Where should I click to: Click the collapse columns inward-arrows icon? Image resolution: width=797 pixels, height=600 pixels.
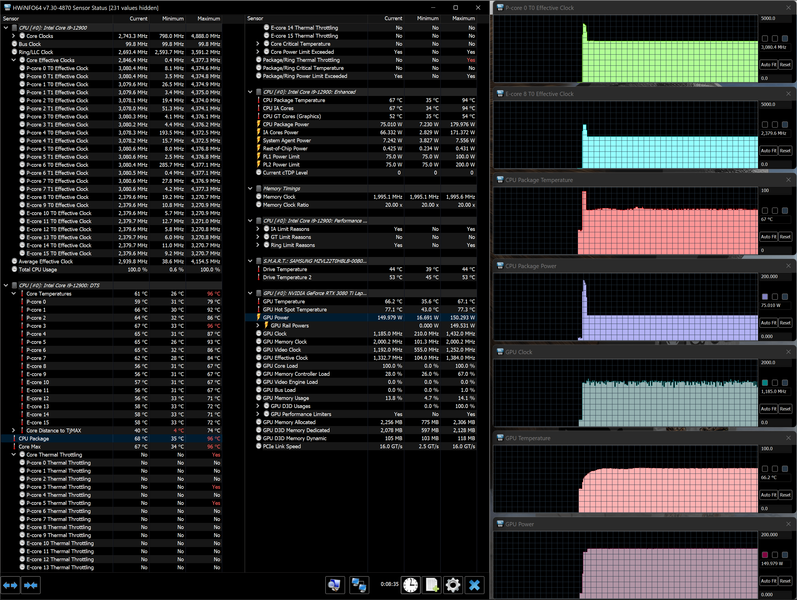tap(30, 585)
